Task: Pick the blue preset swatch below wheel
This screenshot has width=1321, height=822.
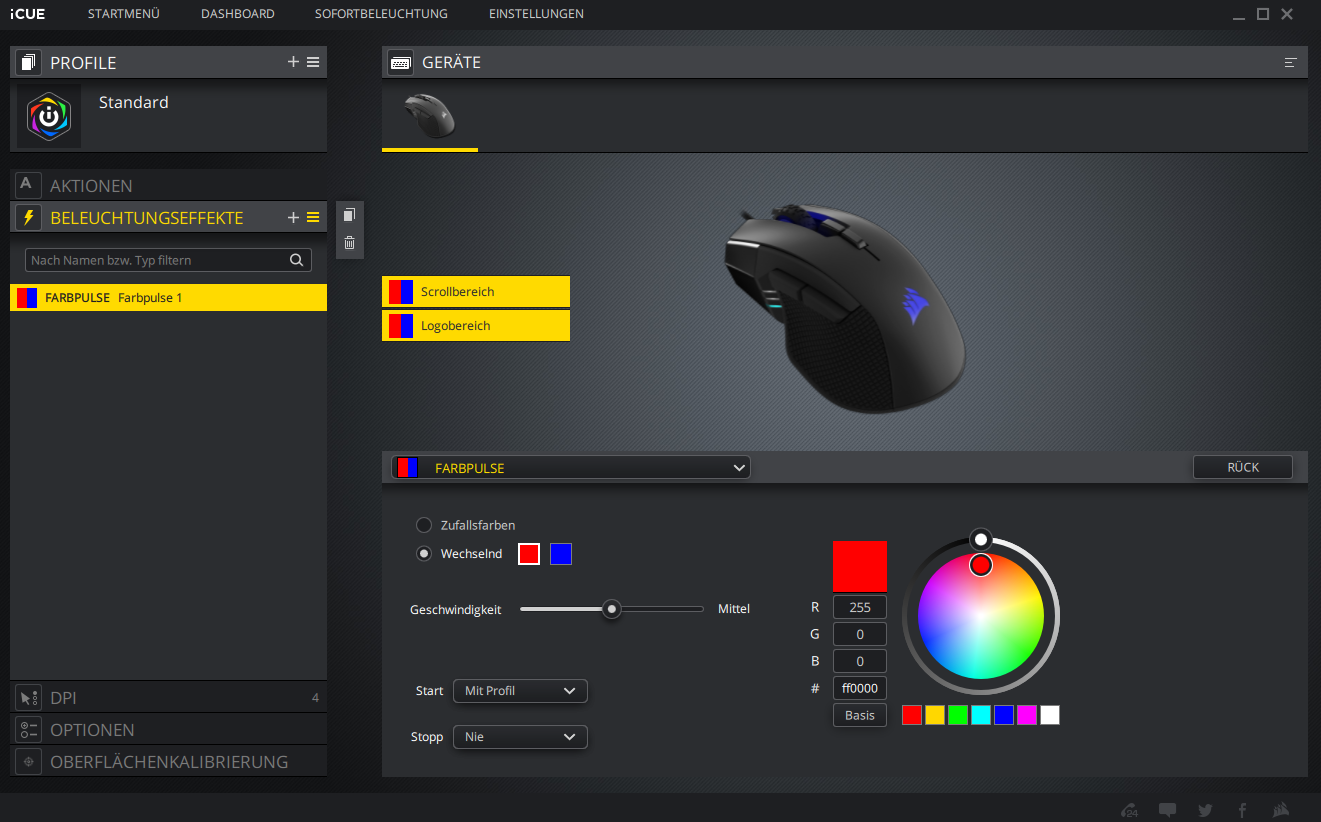Action: coord(1004,715)
